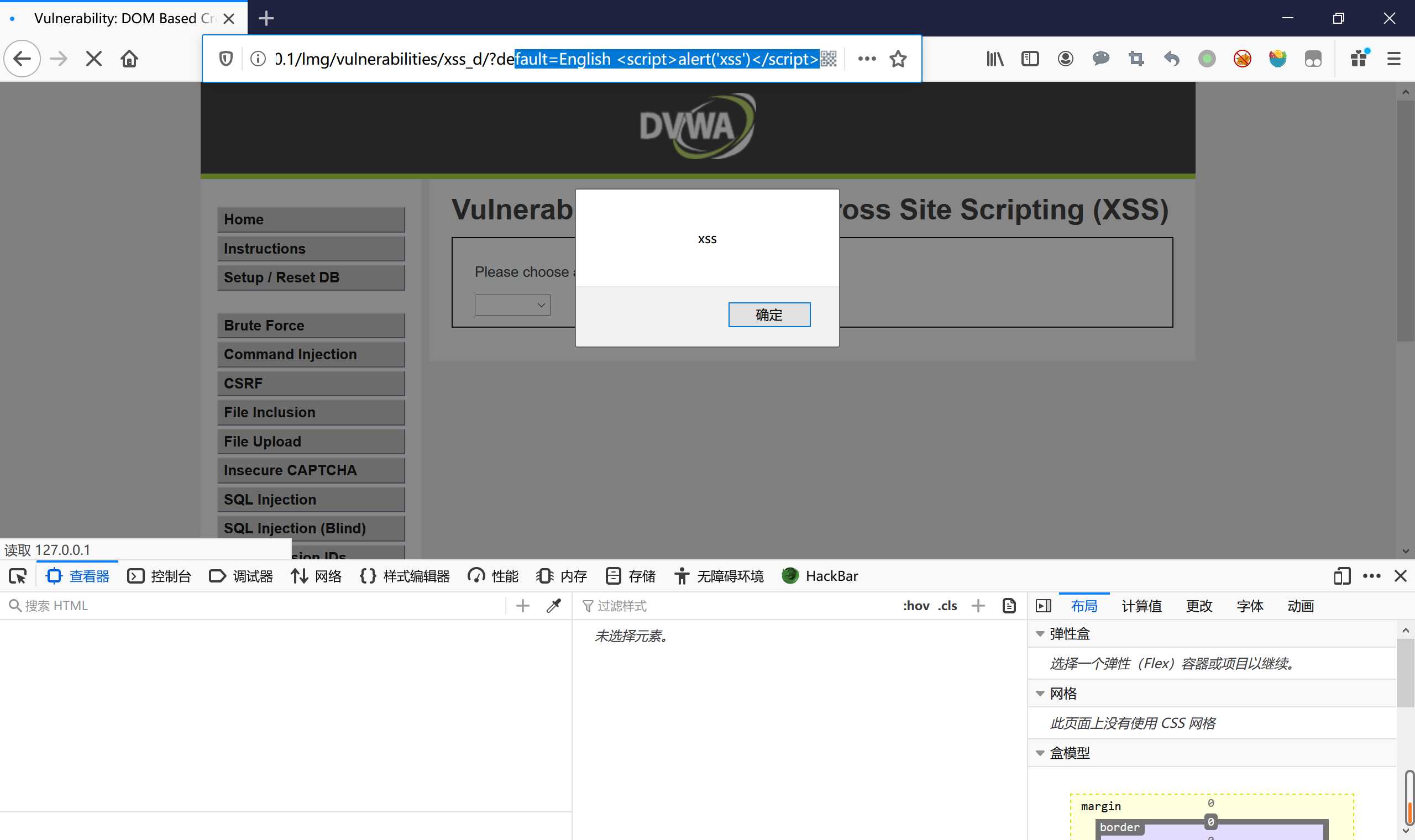Image resolution: width=1415 pixels, height=840 pixels.
Task: Open the 调试器 debugger tab
Action: pos(241,576)
